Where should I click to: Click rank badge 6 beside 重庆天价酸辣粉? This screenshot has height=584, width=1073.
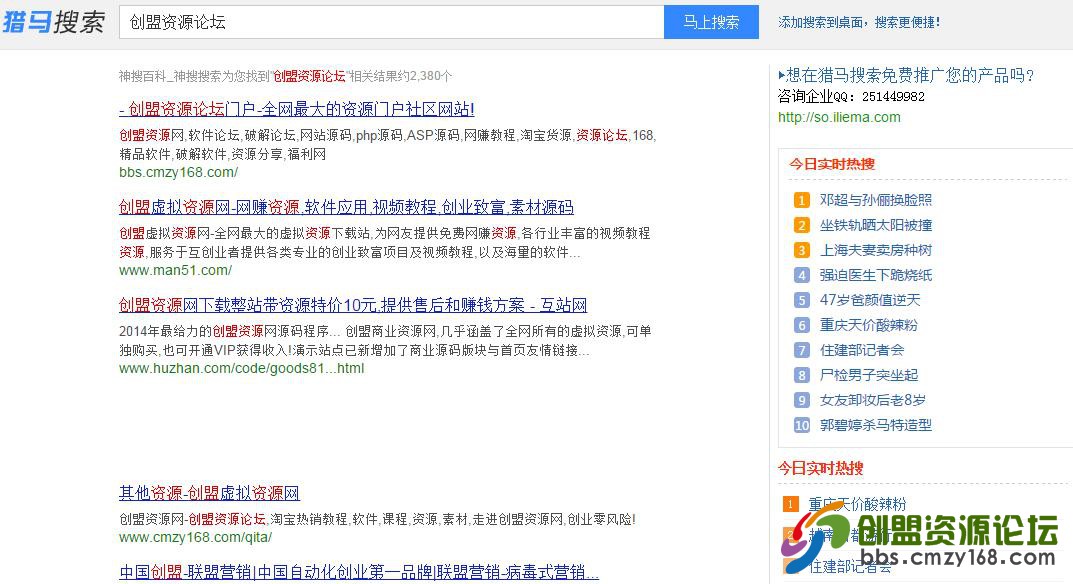(x=801, y=325)
